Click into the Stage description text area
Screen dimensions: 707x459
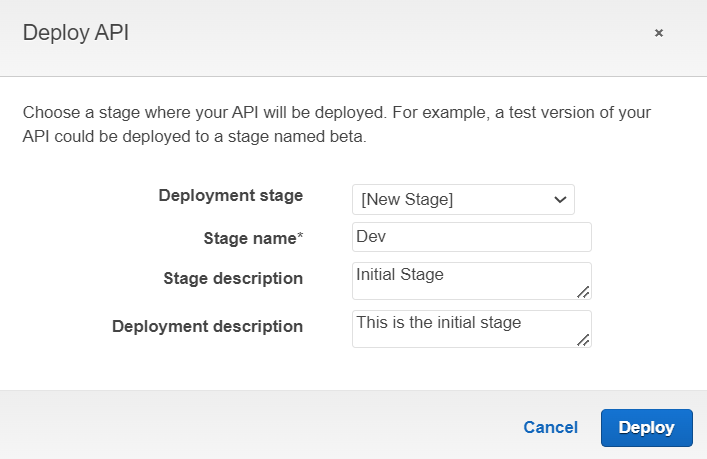(472, 281)
